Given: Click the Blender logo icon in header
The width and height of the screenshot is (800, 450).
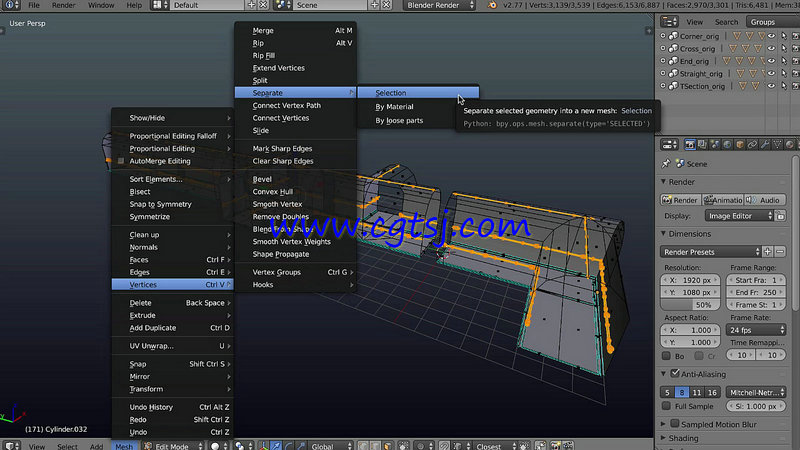Looking at the screenshot, I should pos(492,5).
